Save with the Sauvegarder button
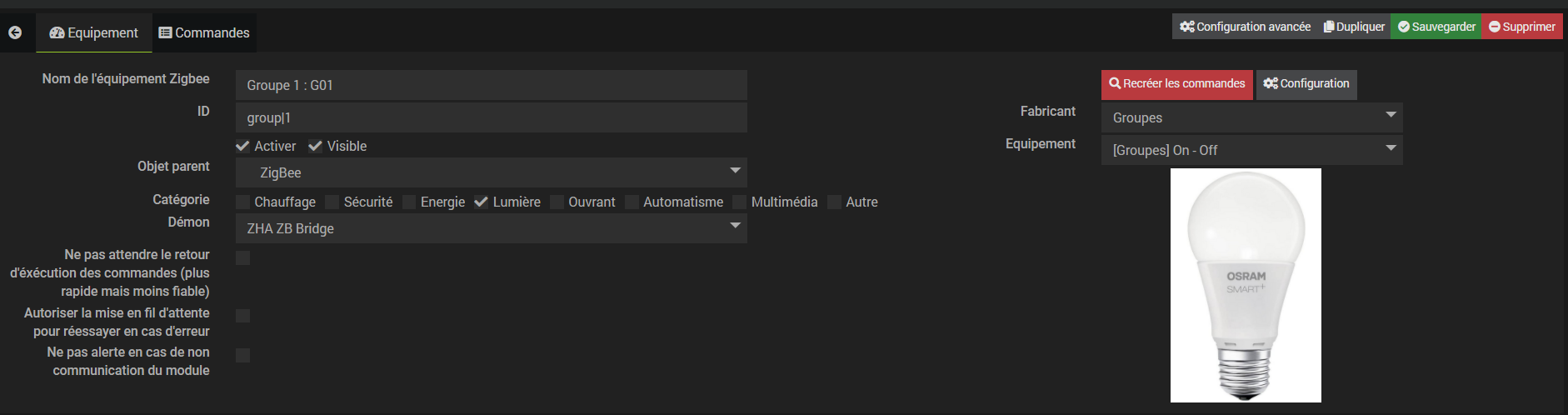 tap(1436, 27)
